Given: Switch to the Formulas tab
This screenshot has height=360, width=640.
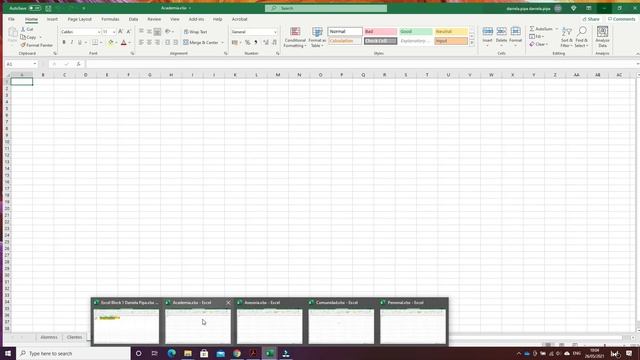Looking at the screenshot, I should pyautogui.click(x=110, y=19).
